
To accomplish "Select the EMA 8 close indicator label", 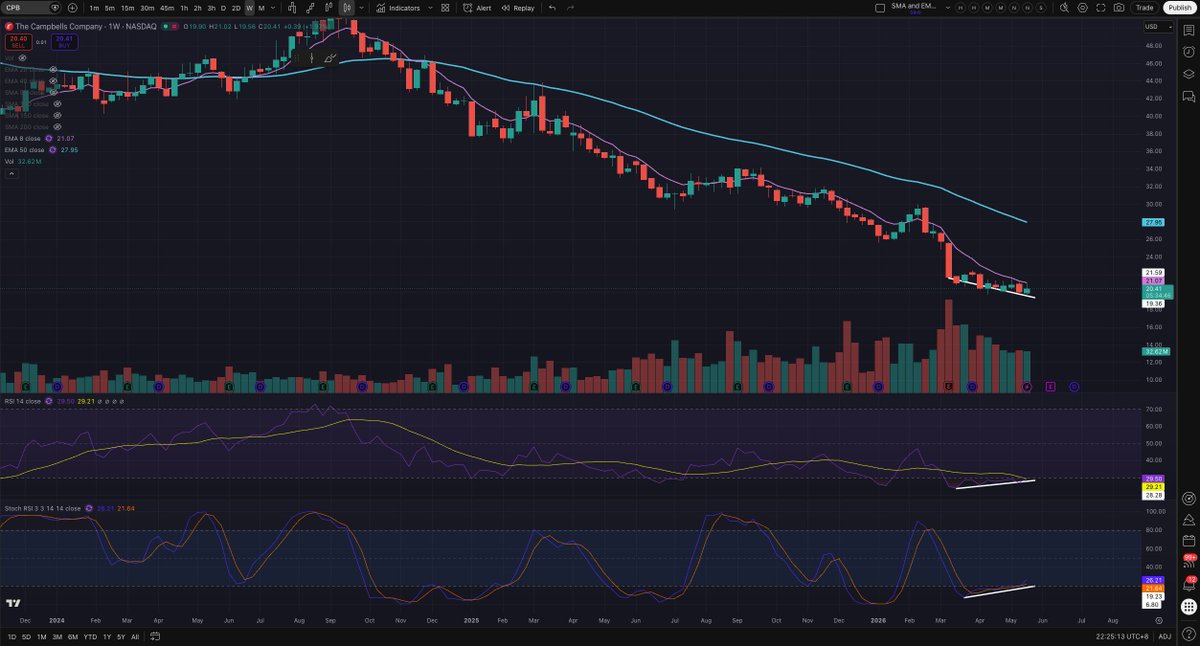I will tap(21, 138).
